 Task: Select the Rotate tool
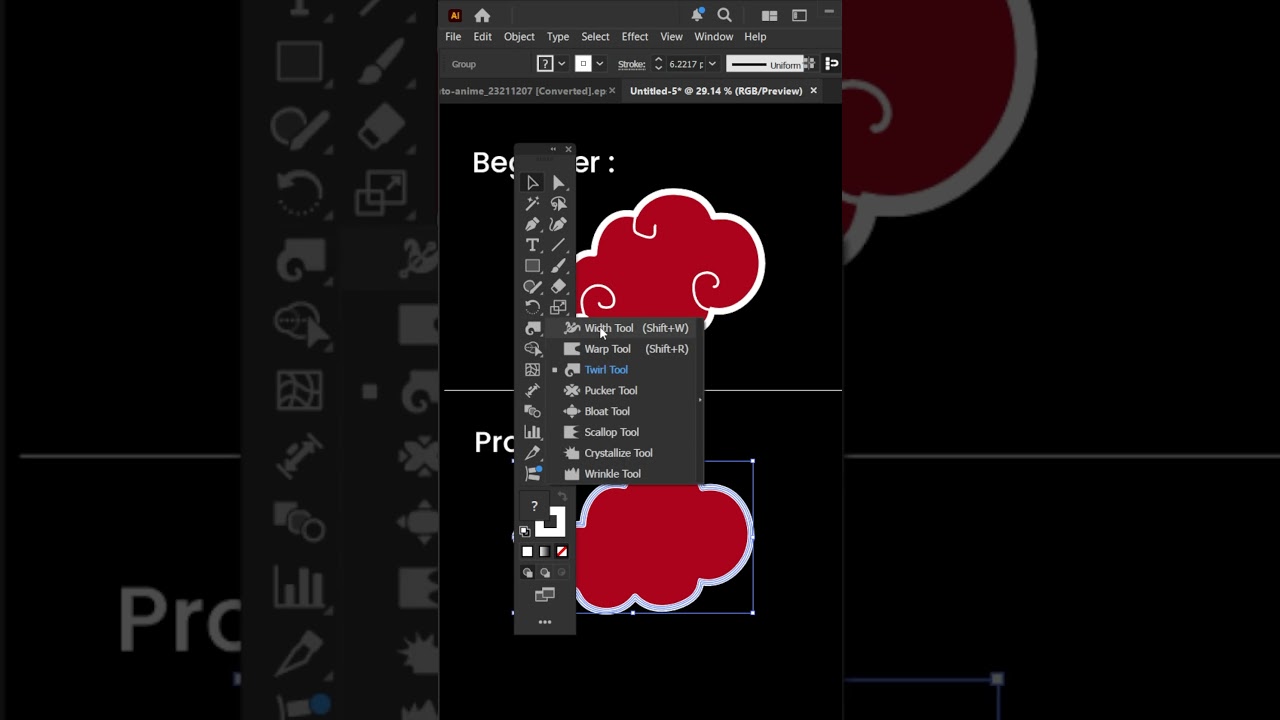pos(533,308)
